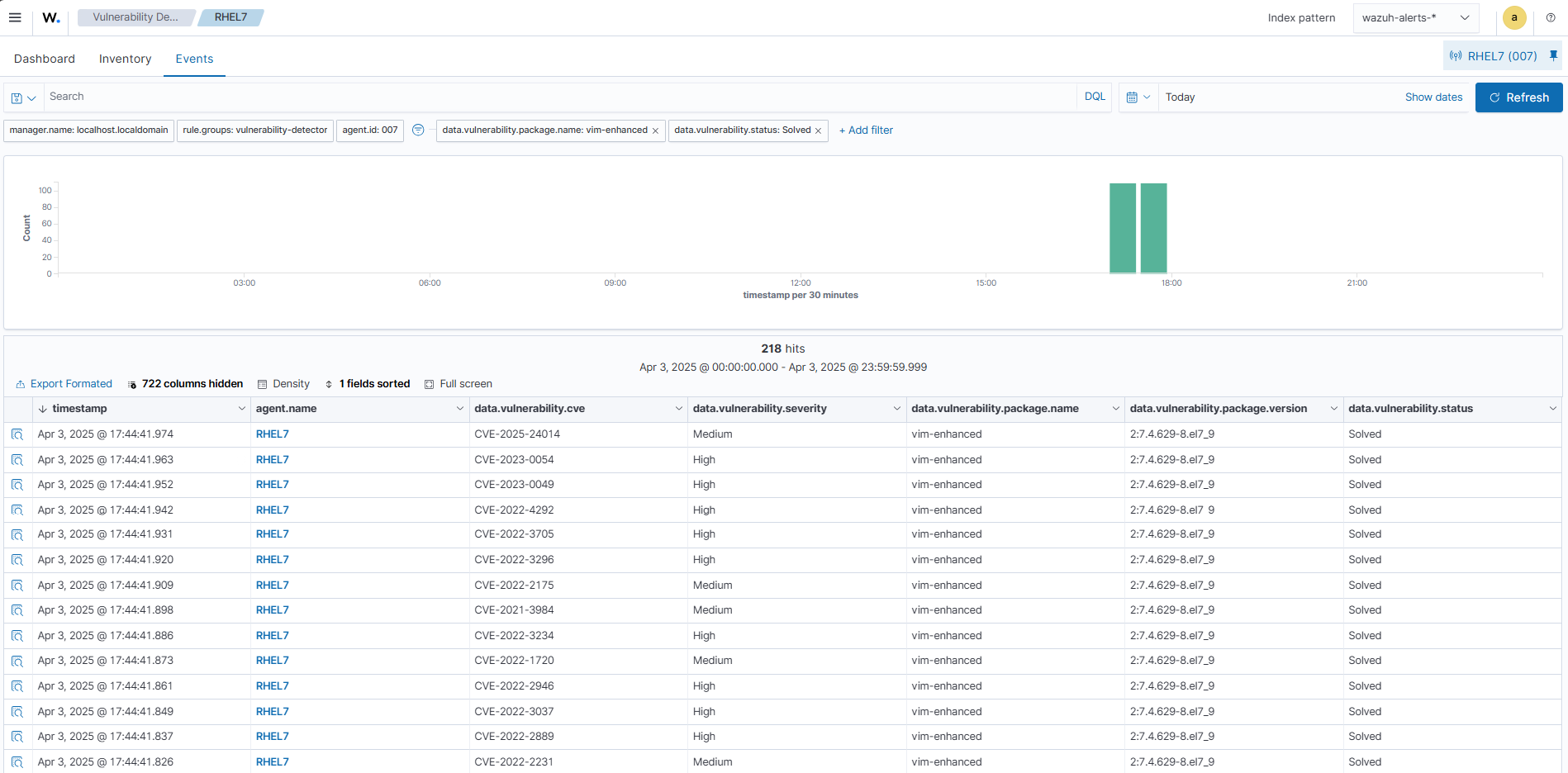Screen dimensions: 1568x773
Task: Open the hamburger navigation menu
Action: (15, 17)
